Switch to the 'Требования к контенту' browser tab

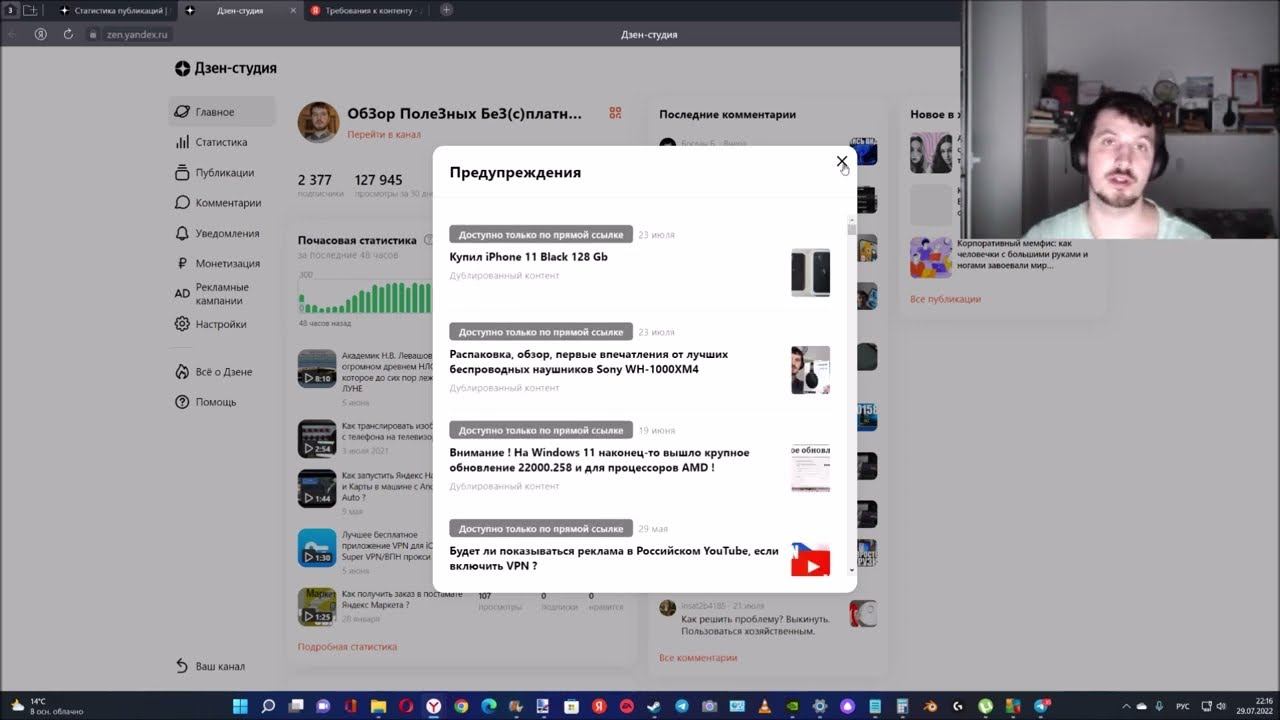[x=368, y=10]
